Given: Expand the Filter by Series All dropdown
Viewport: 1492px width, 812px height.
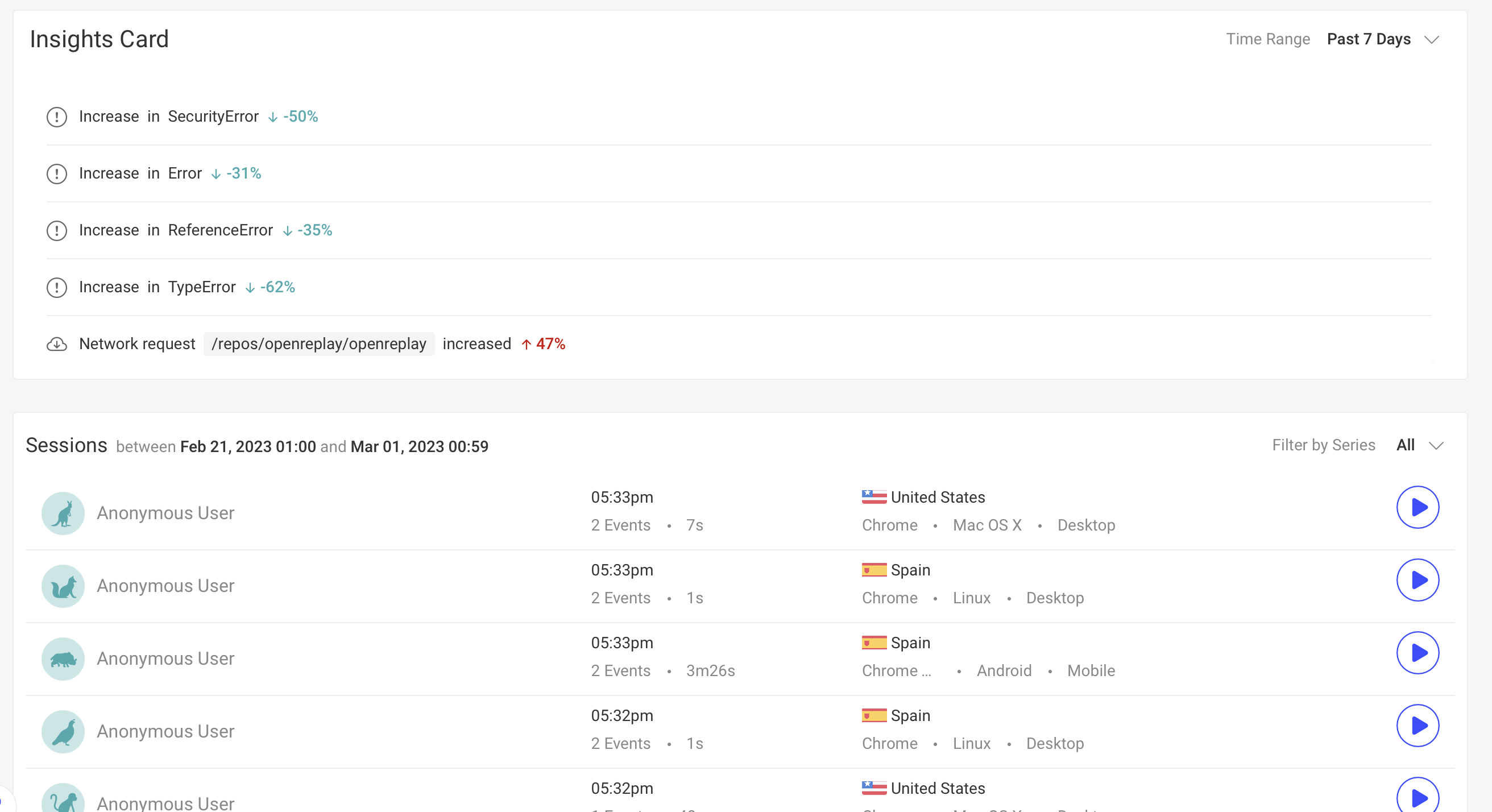Looking at the screenshot, I should (1419, 445).
